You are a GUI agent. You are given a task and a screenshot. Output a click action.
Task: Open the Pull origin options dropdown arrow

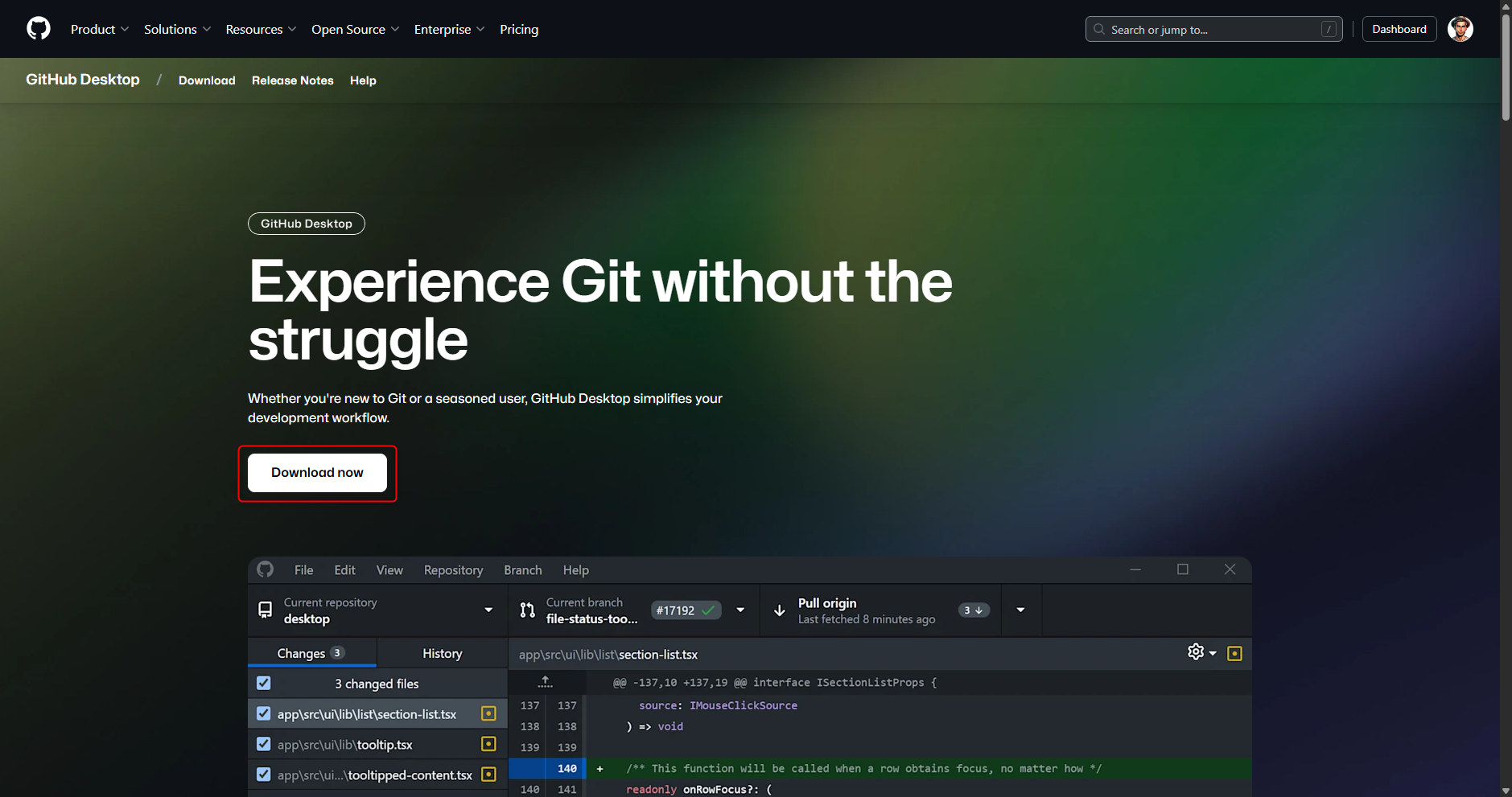click(1020, 610)
